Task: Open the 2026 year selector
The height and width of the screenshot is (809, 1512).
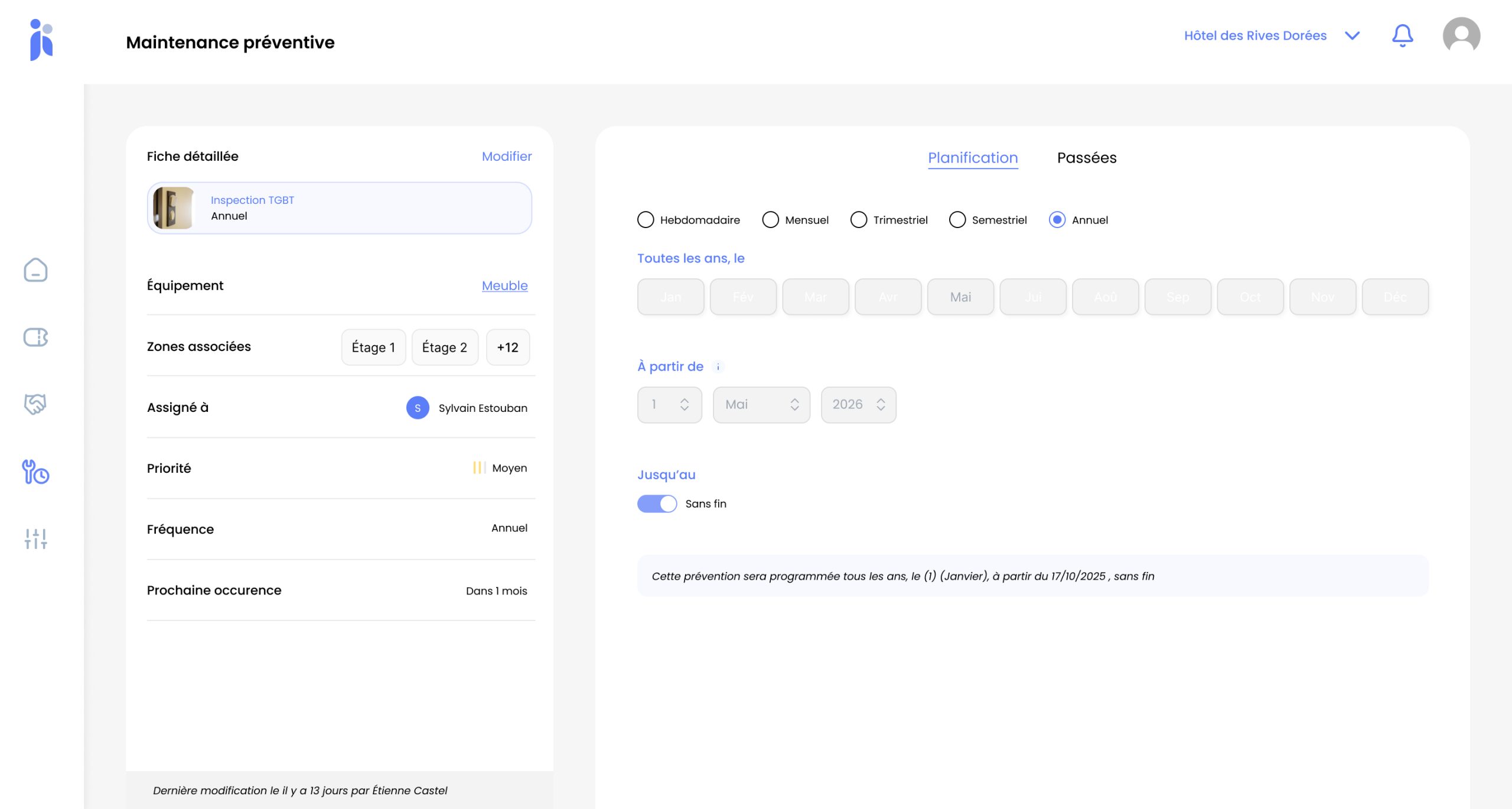Action: click(858, 405)
